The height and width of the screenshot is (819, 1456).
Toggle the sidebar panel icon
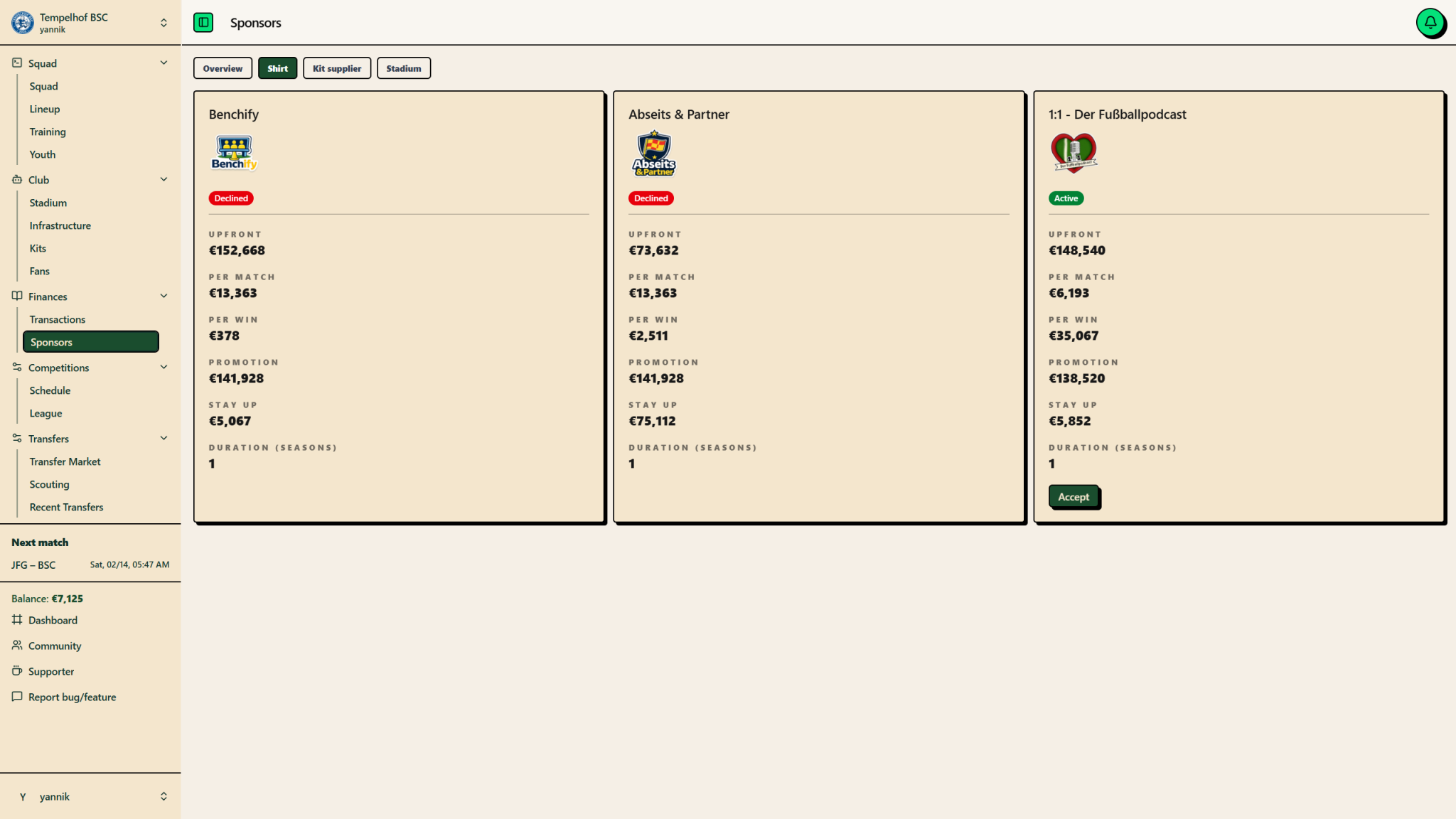[203, 23]
